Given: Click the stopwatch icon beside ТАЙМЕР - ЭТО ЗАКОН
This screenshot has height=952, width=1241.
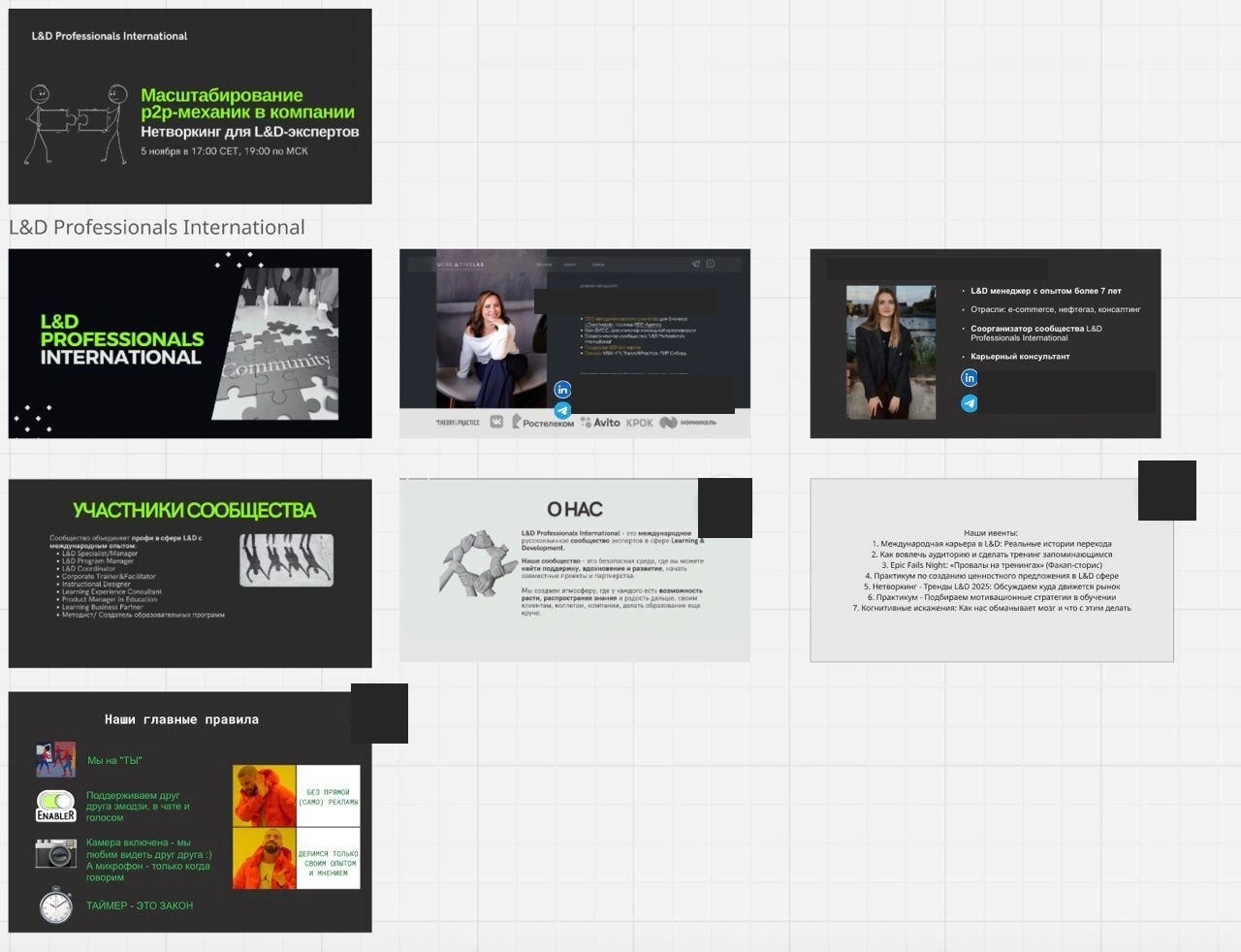Looking at the screenshot, I should click(x=56, y=905).
